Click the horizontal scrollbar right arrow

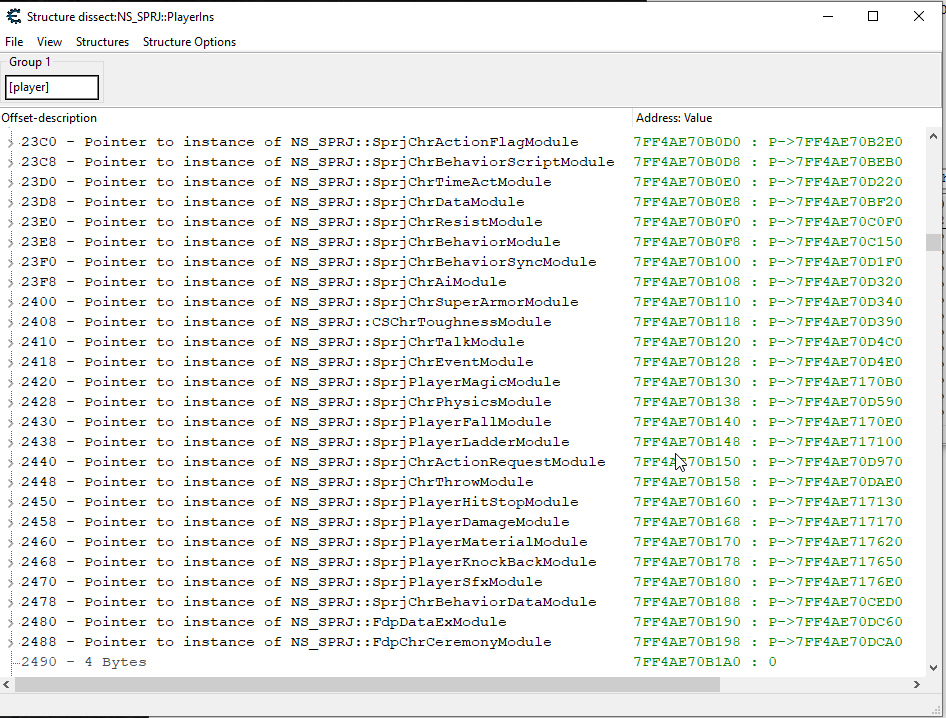pos(918,685)
